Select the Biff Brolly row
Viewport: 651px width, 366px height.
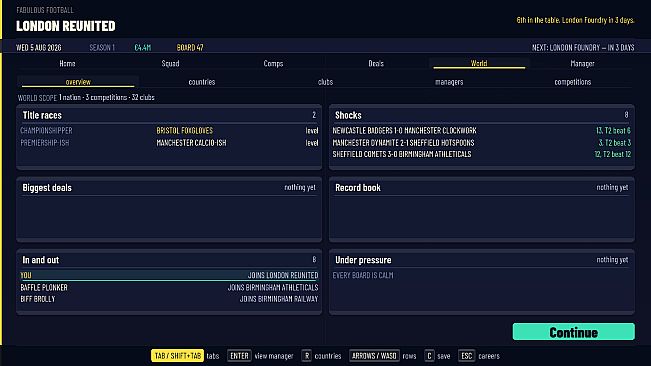pos(169,299)
